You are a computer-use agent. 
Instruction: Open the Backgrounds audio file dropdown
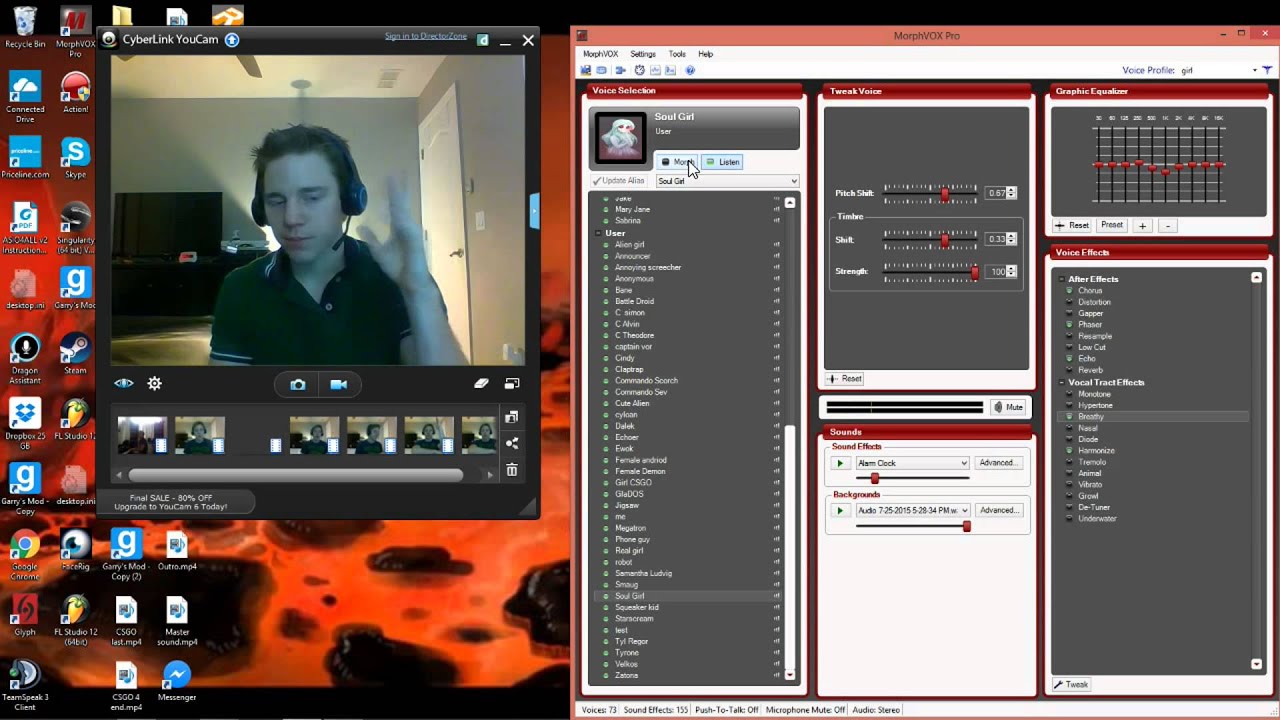tap(912, 510)
